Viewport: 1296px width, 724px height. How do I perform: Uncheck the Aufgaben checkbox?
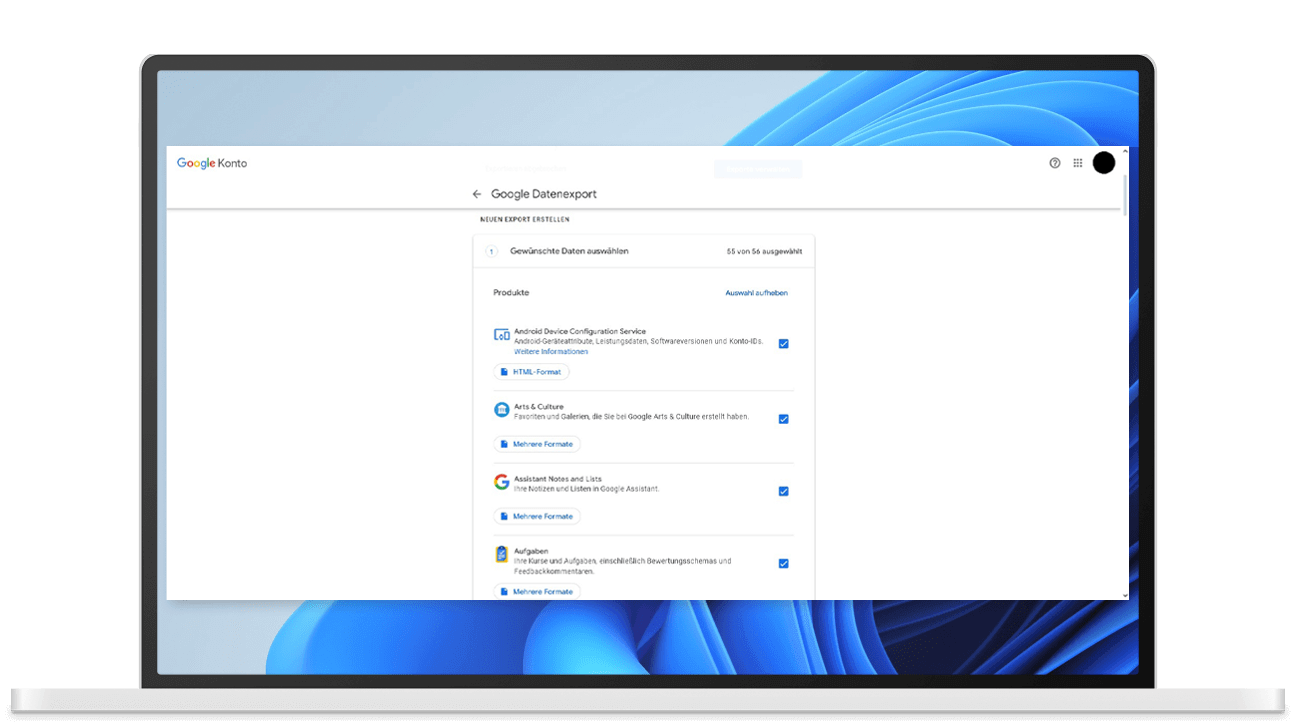click(784, 563)
